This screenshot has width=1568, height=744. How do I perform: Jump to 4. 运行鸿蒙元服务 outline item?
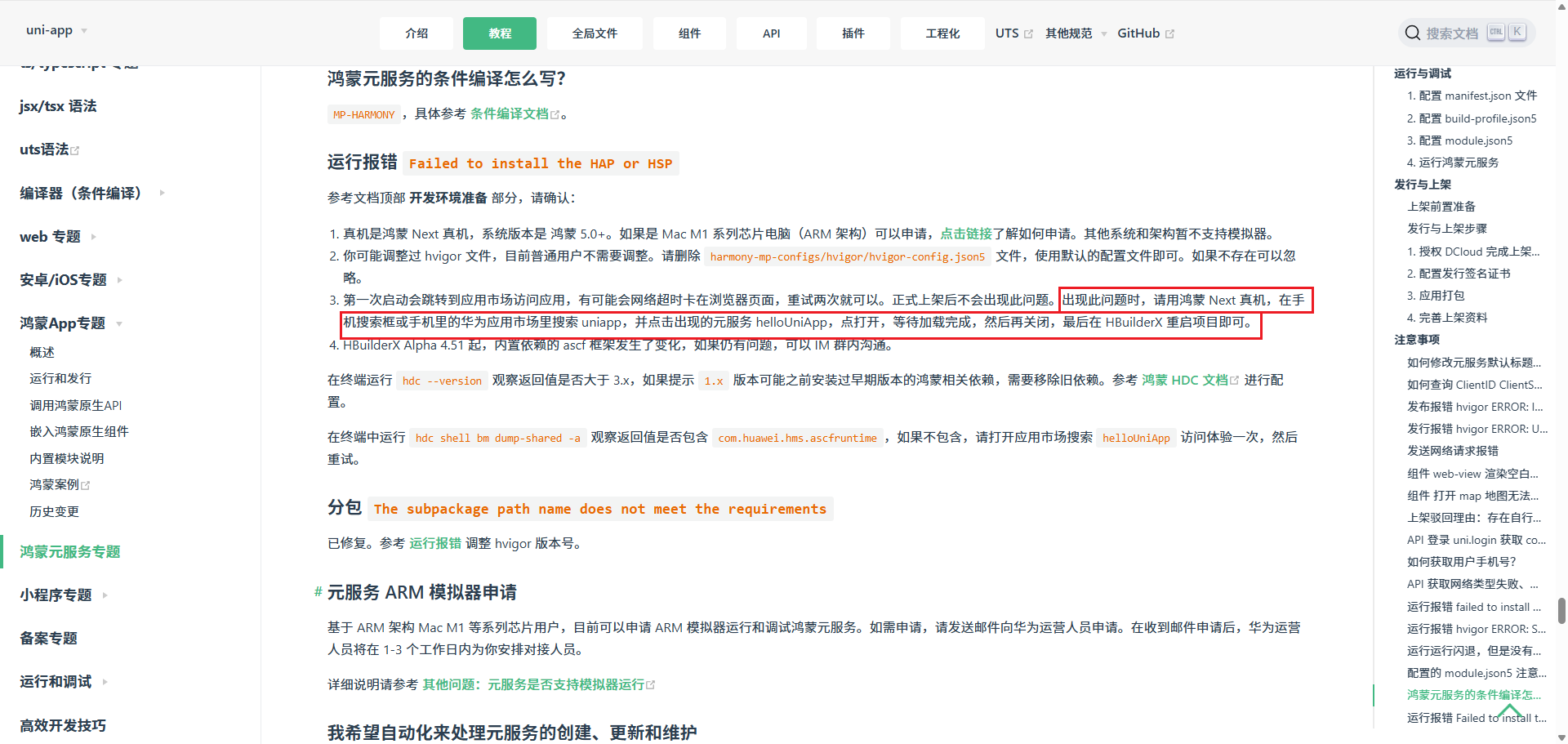(x=1453, y=163)
